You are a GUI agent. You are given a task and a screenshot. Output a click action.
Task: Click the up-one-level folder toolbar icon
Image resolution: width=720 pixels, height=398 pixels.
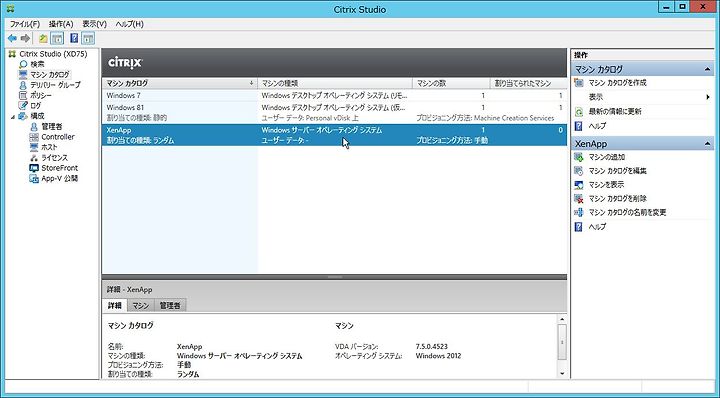point(43,39)
